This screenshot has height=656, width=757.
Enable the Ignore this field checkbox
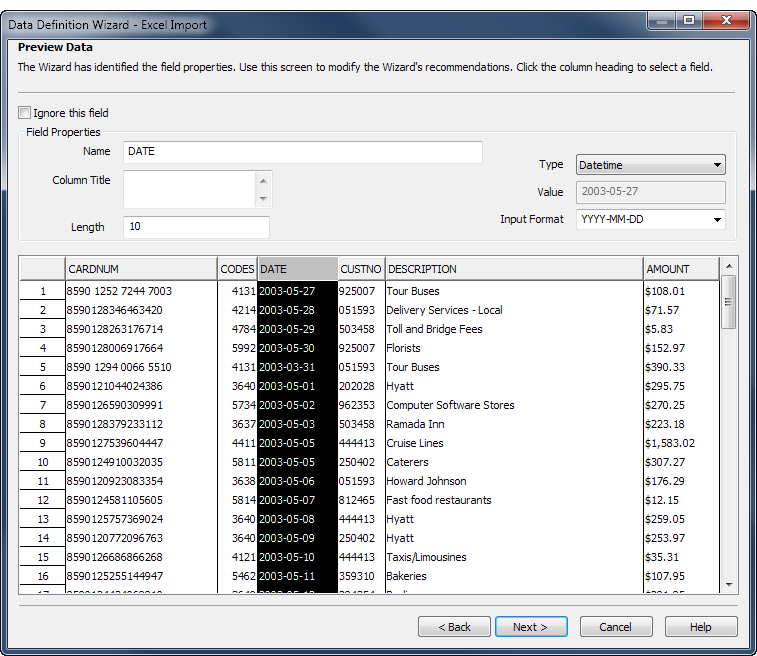25,113
